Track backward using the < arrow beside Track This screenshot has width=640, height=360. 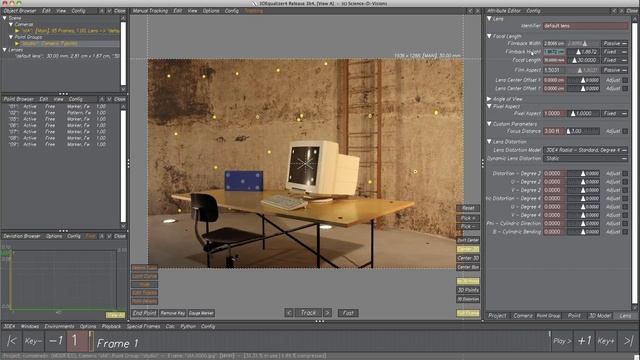[289, 313]
